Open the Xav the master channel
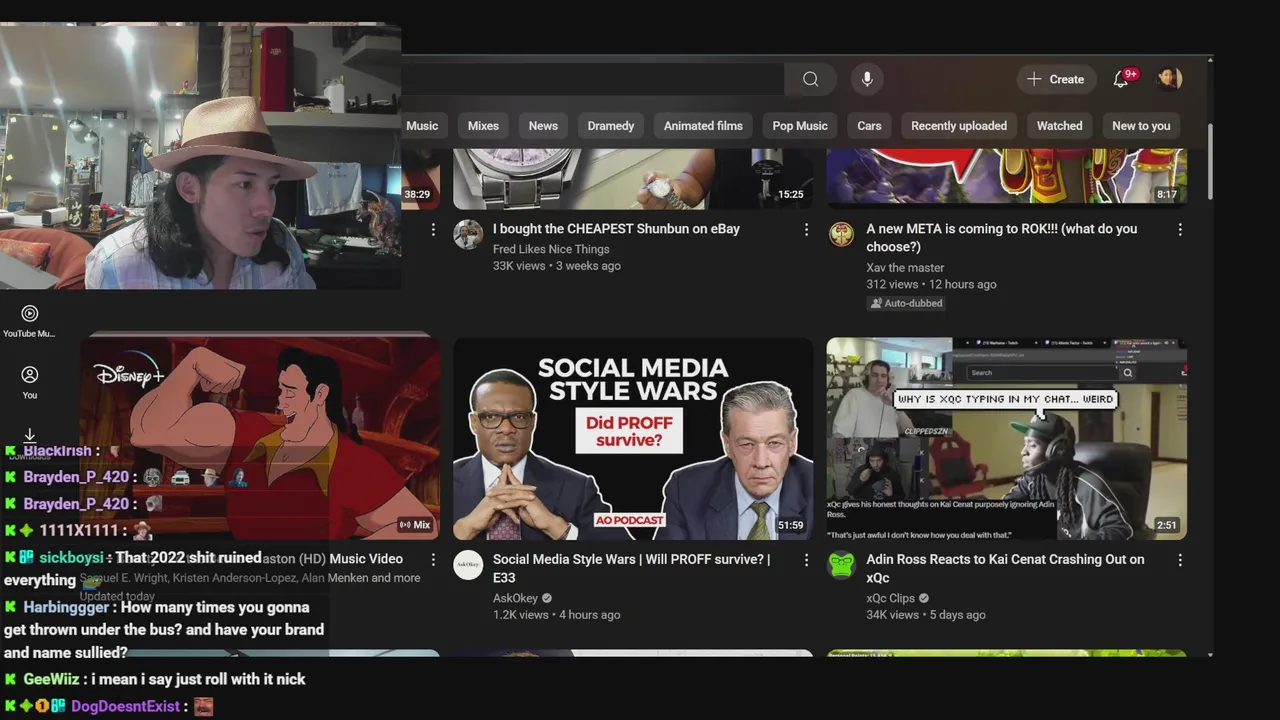1280x720 pixels. (x=905, y=268)
